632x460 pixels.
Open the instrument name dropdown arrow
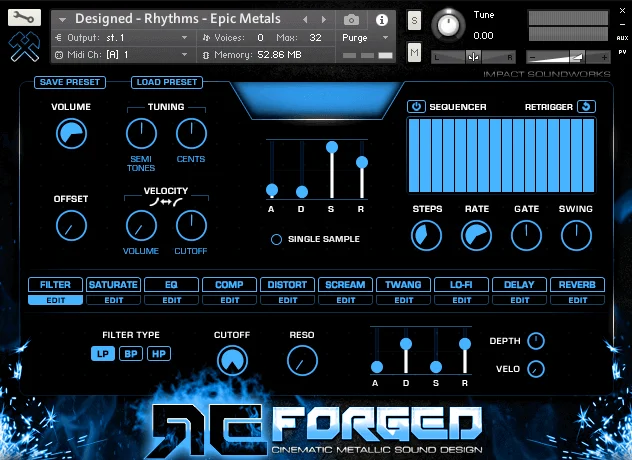pyautogui.click(x=62, y=19)
